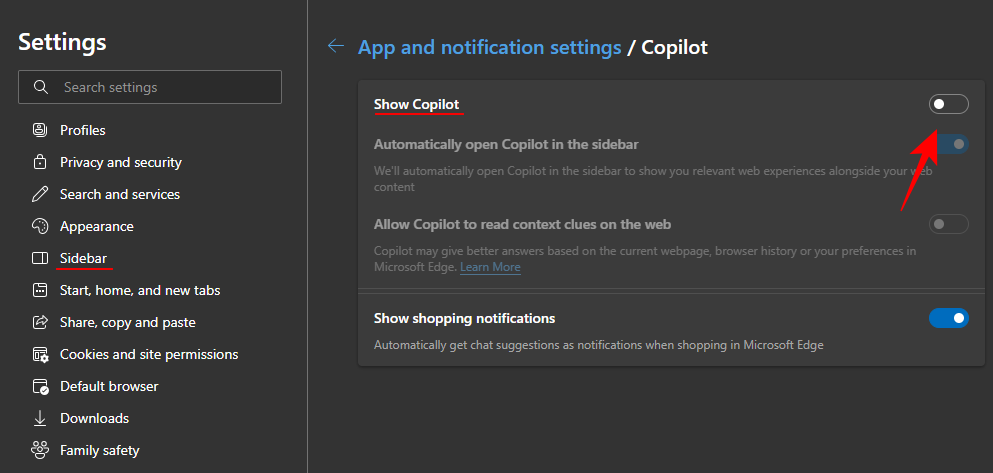The height and width of the screenshot is (473, 993).
Task: Enable the Show Copilot toggle
Action: (948, 104)
